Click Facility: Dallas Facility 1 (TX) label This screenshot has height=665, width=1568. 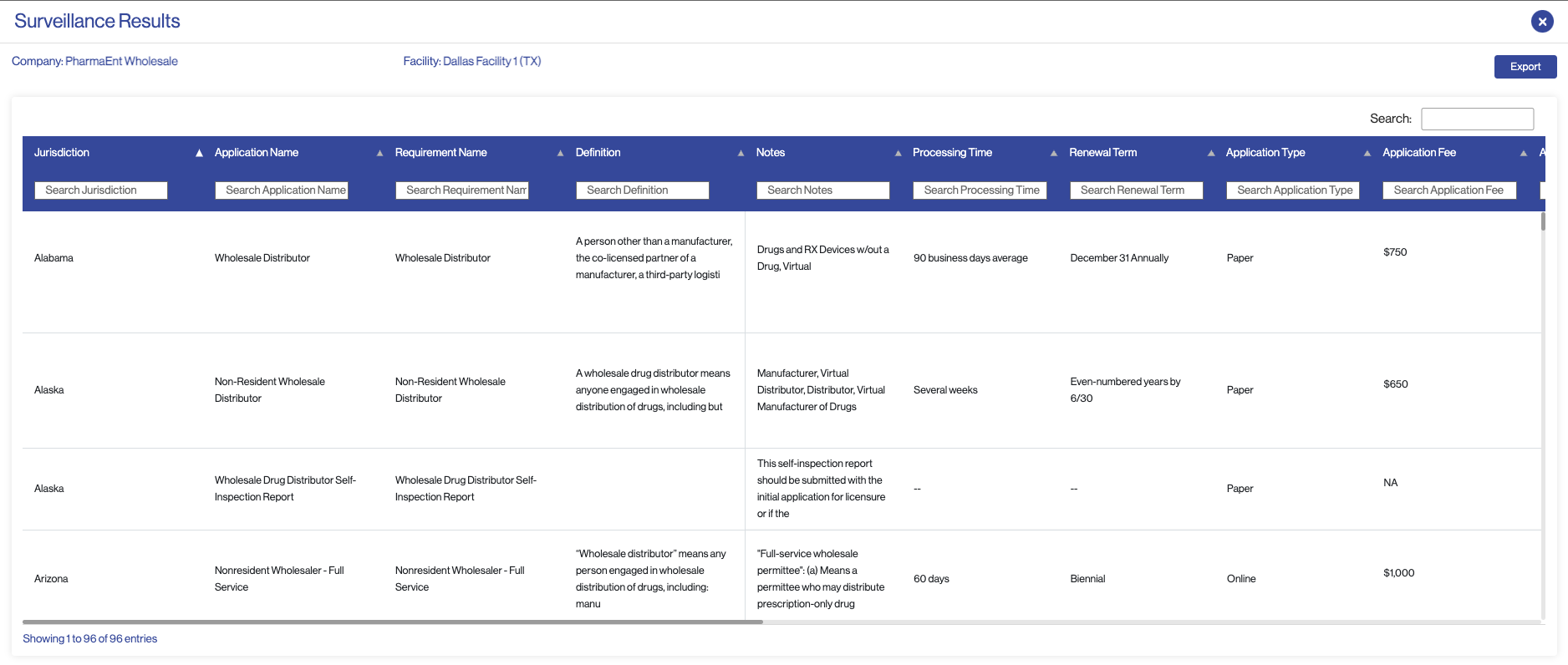(x=472, y=61)
